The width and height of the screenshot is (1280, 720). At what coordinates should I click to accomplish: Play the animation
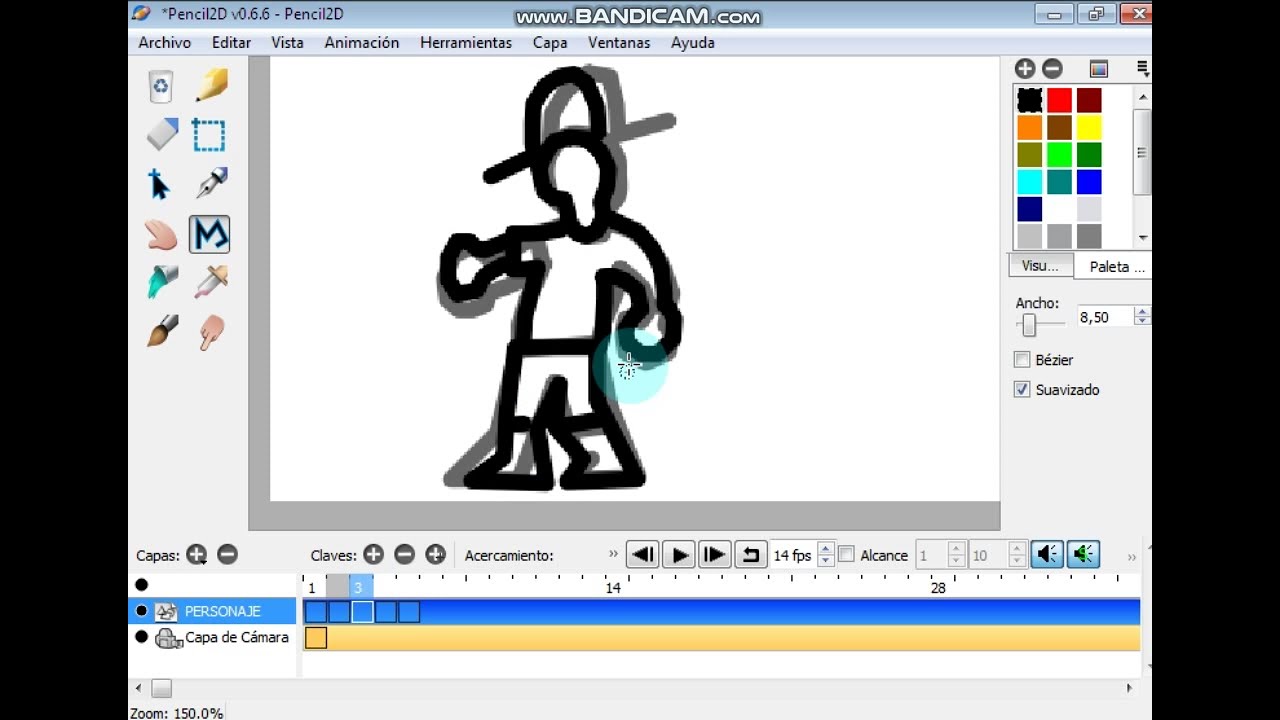click(678, 554)
